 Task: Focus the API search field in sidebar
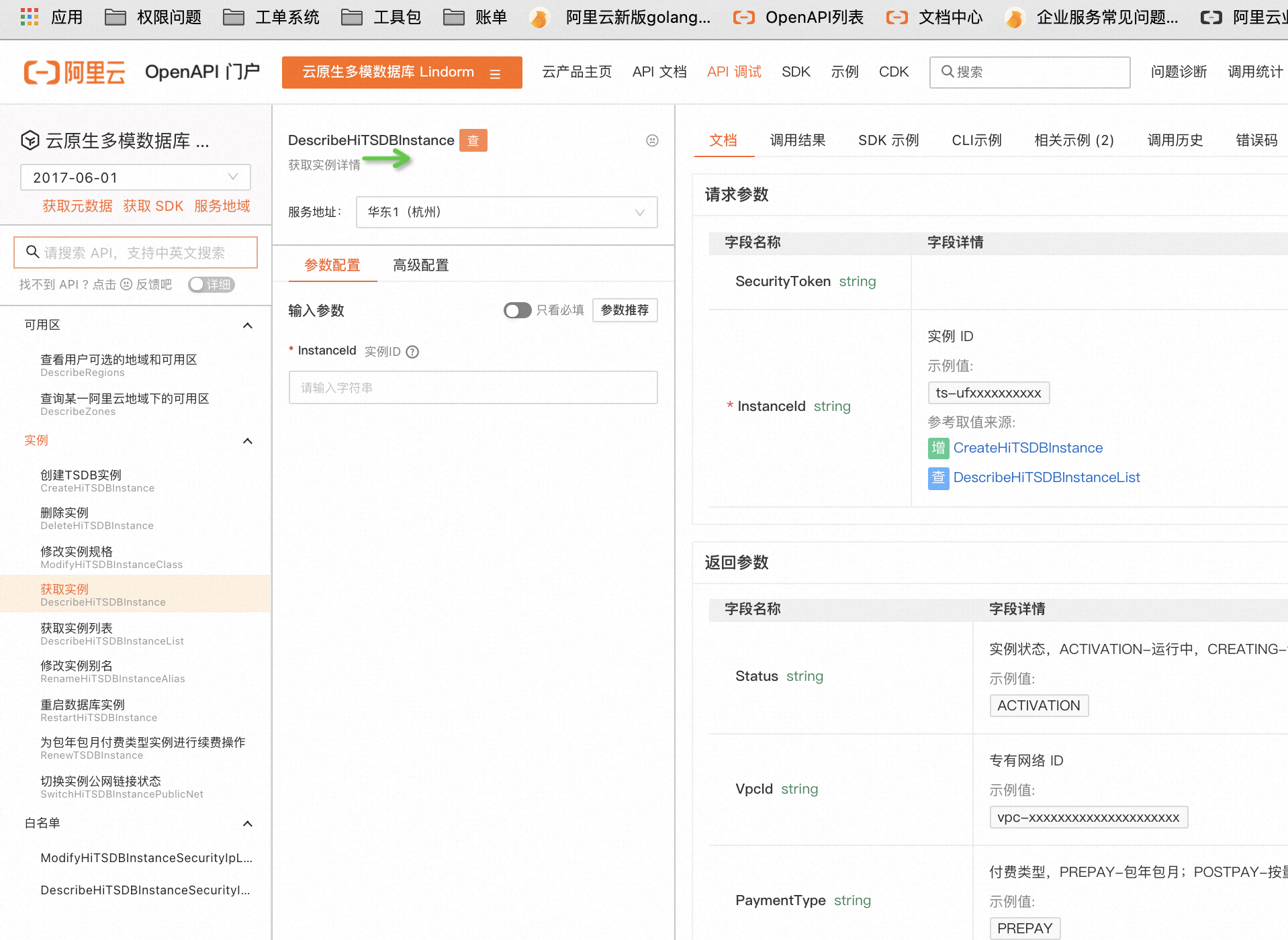point(136,252)
